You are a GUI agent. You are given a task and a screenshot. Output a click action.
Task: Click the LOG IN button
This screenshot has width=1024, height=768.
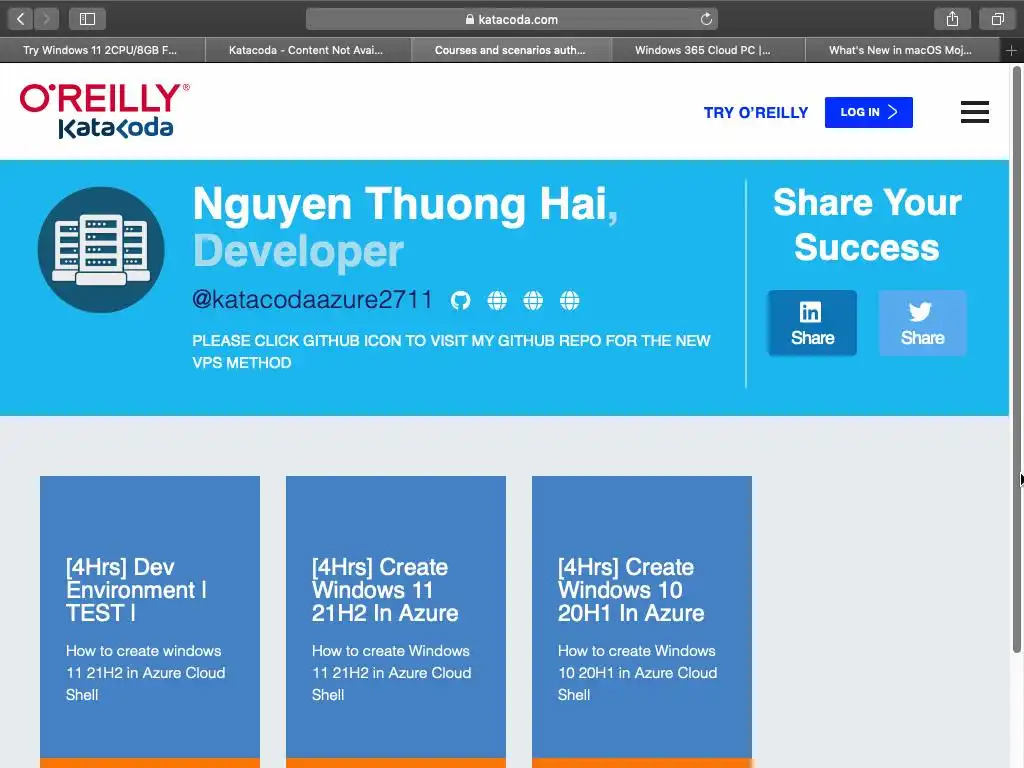(x=869, y=112)
